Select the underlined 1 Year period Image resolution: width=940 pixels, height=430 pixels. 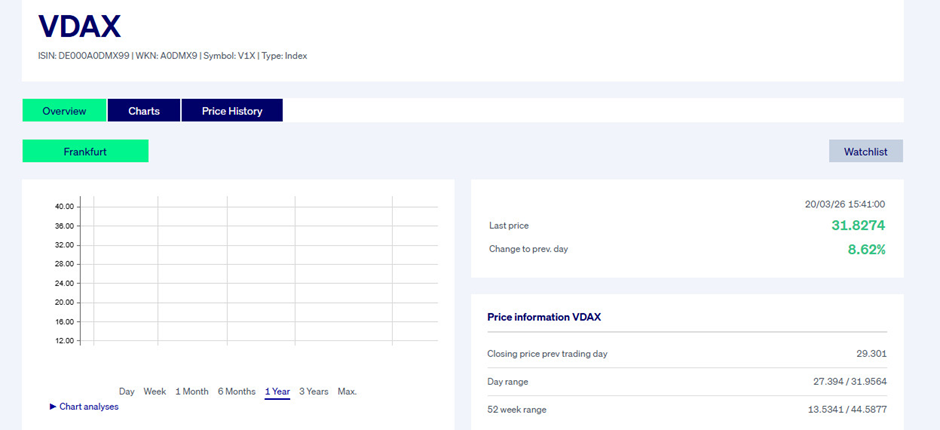coord(277,391)
